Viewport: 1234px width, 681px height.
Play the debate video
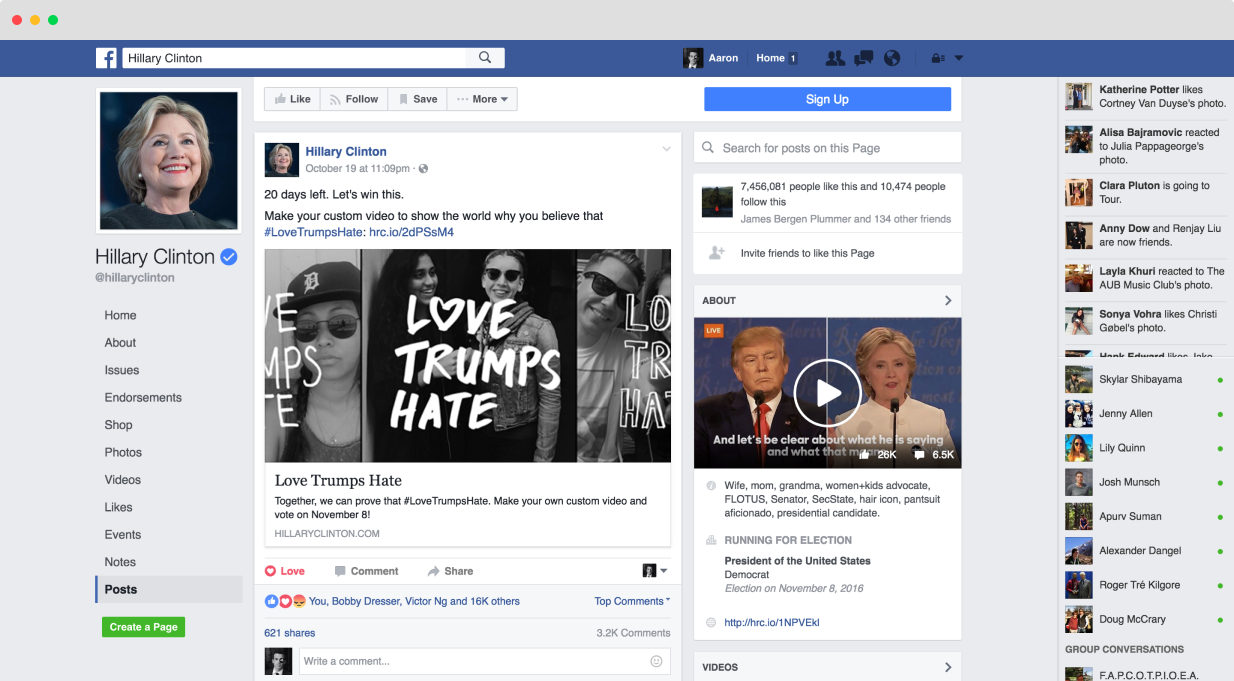click(827, 393)
